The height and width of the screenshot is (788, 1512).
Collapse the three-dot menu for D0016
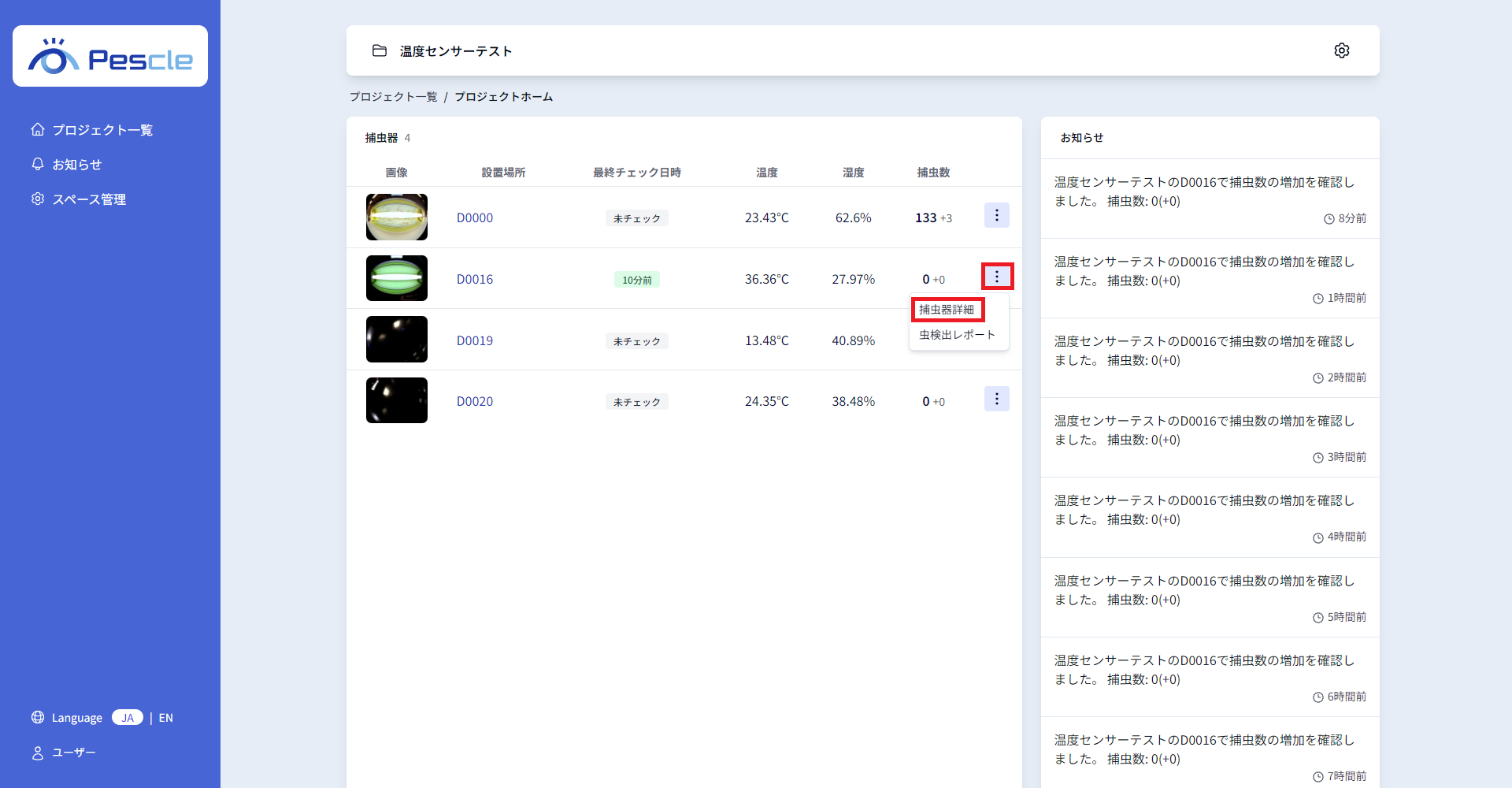coord(996,277)
